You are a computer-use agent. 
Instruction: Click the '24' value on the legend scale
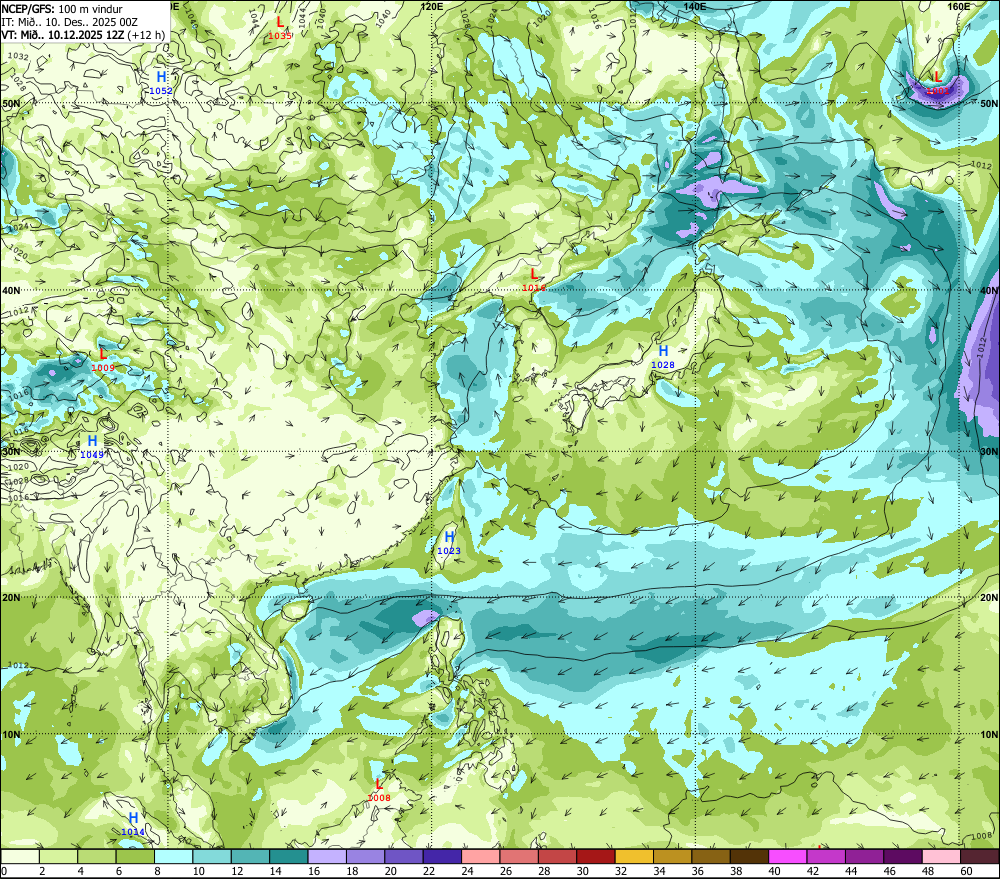(467, 871)
